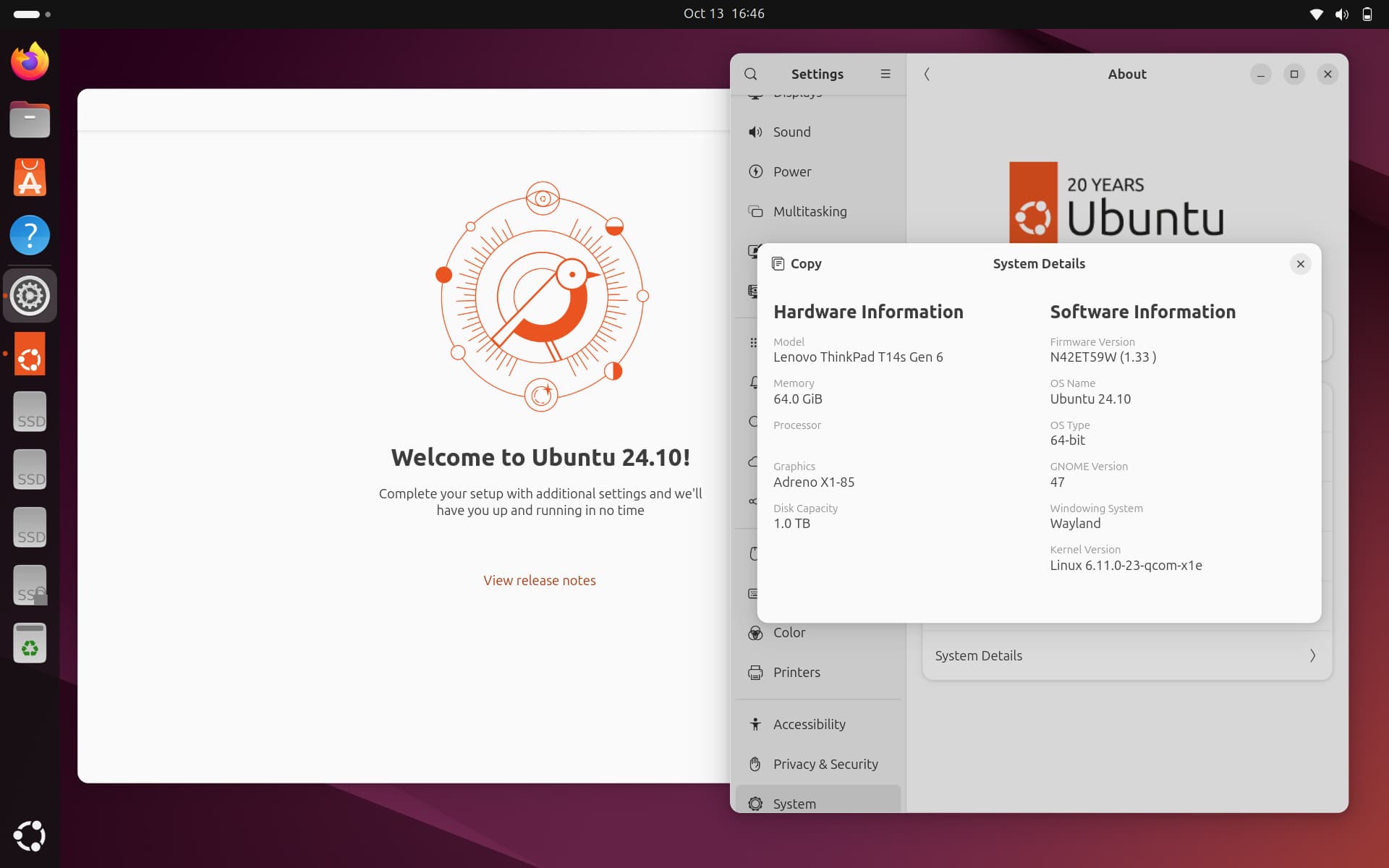The width and height of the screenshot is (1389, 868).
Task: Open the Files app from the dock
Action: [30, 119]
